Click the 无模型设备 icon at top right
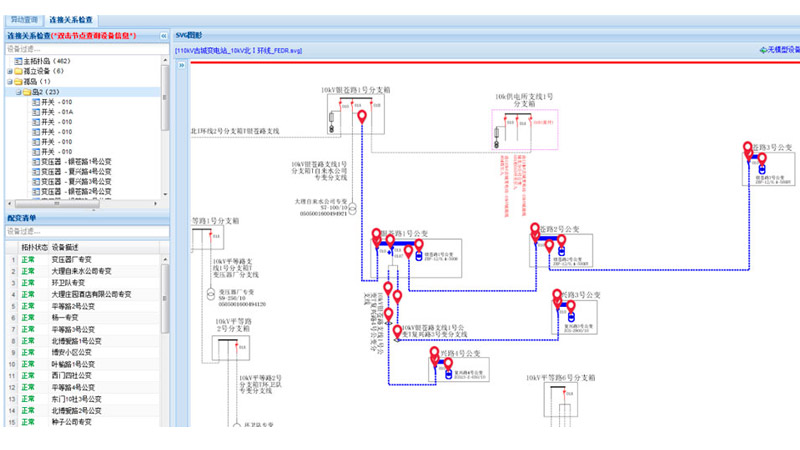Screen dimensions: 800x450 (x=763, y=49)
